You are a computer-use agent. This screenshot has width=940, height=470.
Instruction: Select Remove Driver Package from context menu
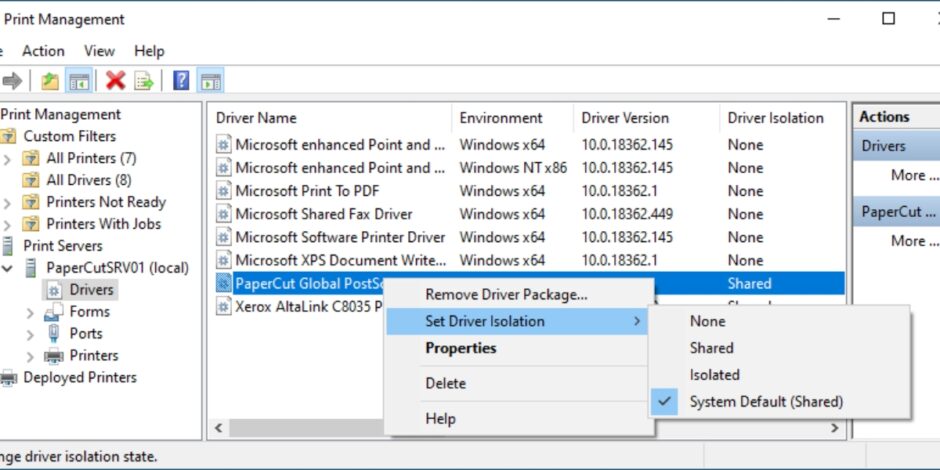[506, 294]
